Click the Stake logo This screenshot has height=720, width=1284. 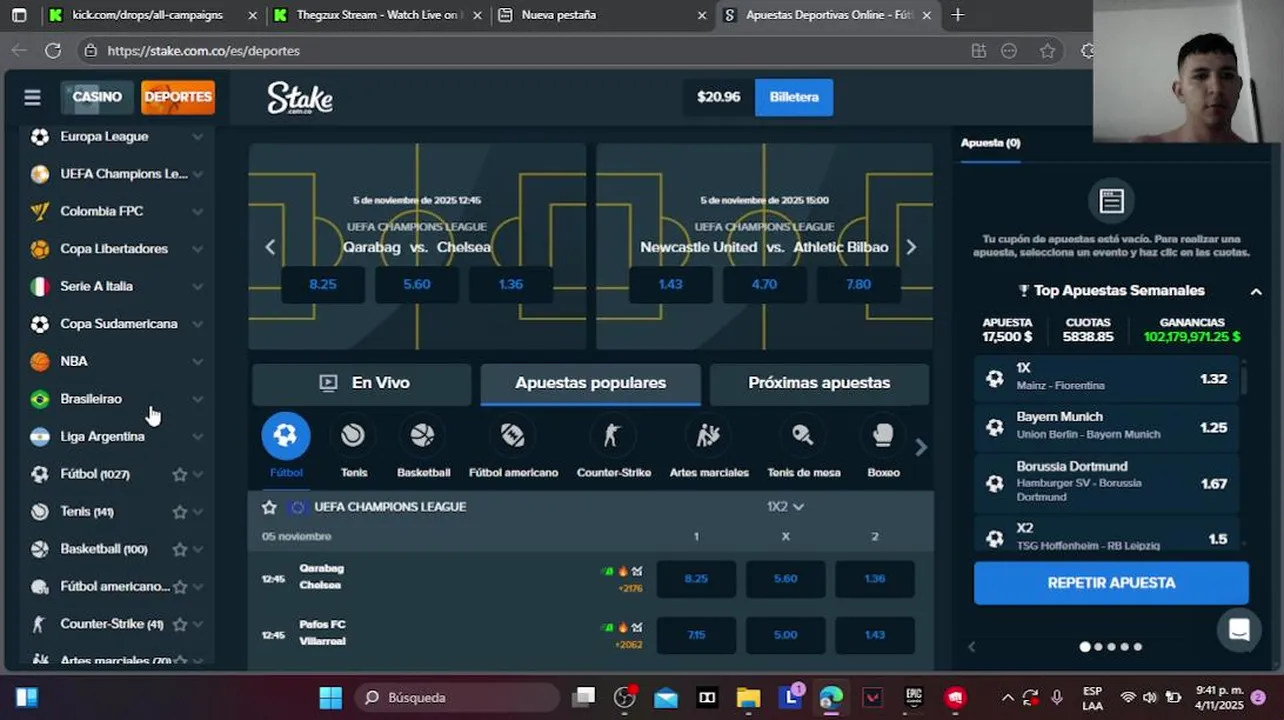[300, 98]
